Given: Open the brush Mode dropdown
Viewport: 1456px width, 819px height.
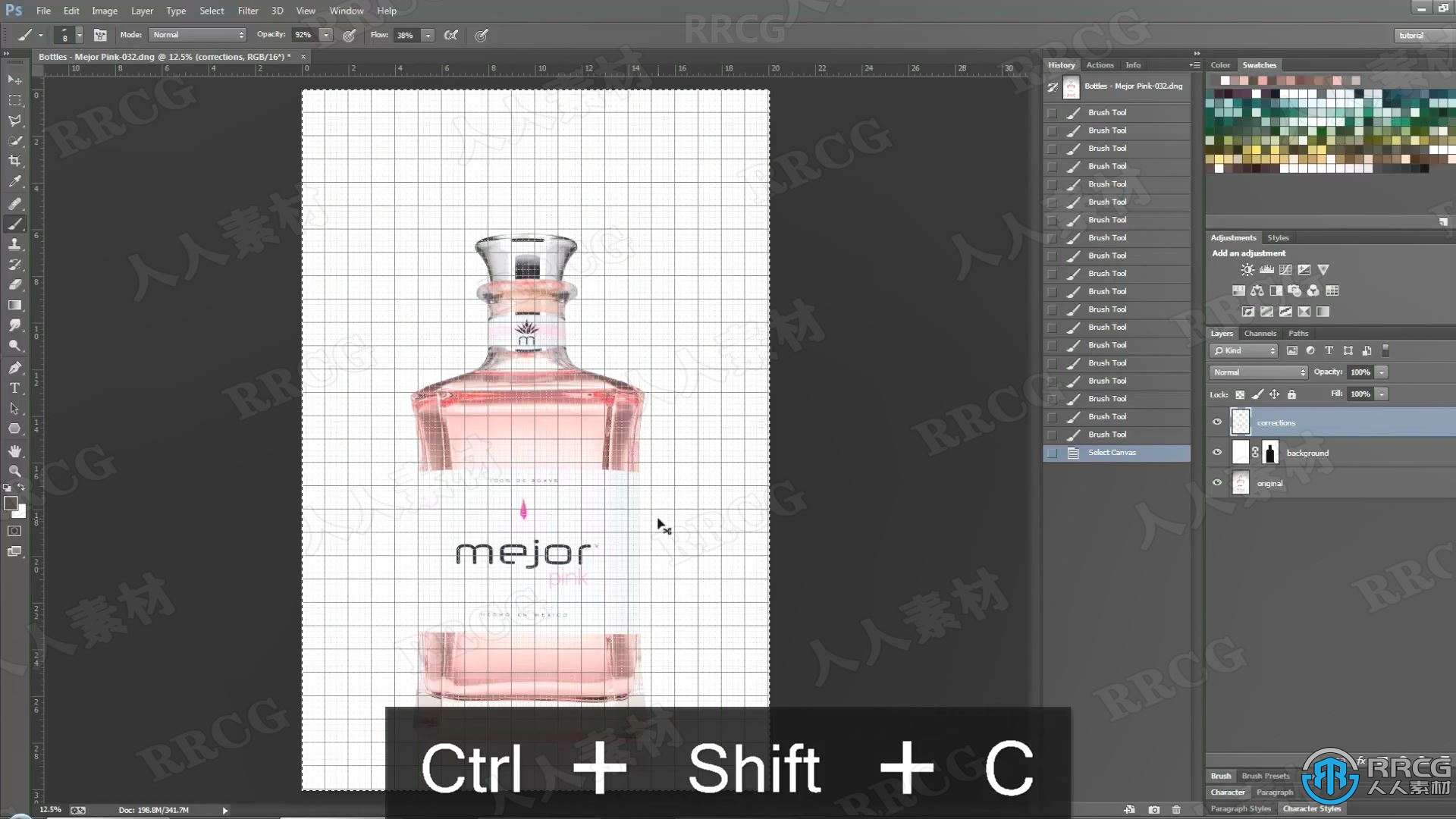Looking at the screenshot, I should pos(198,35).
